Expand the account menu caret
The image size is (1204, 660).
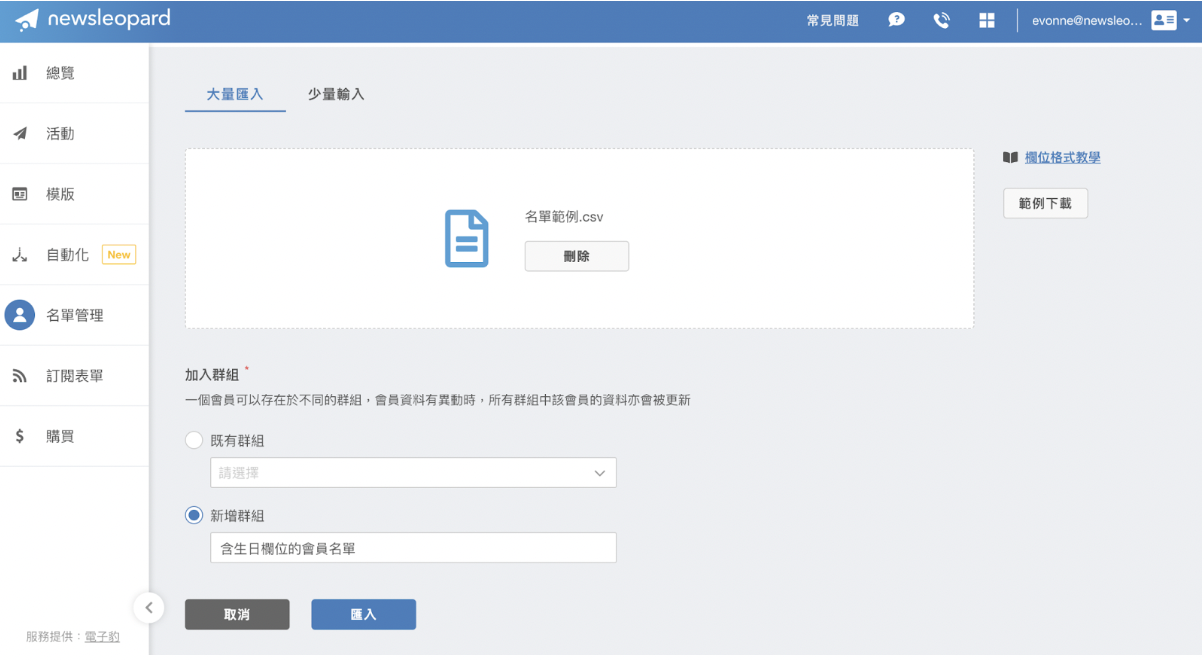(1186, 20)
